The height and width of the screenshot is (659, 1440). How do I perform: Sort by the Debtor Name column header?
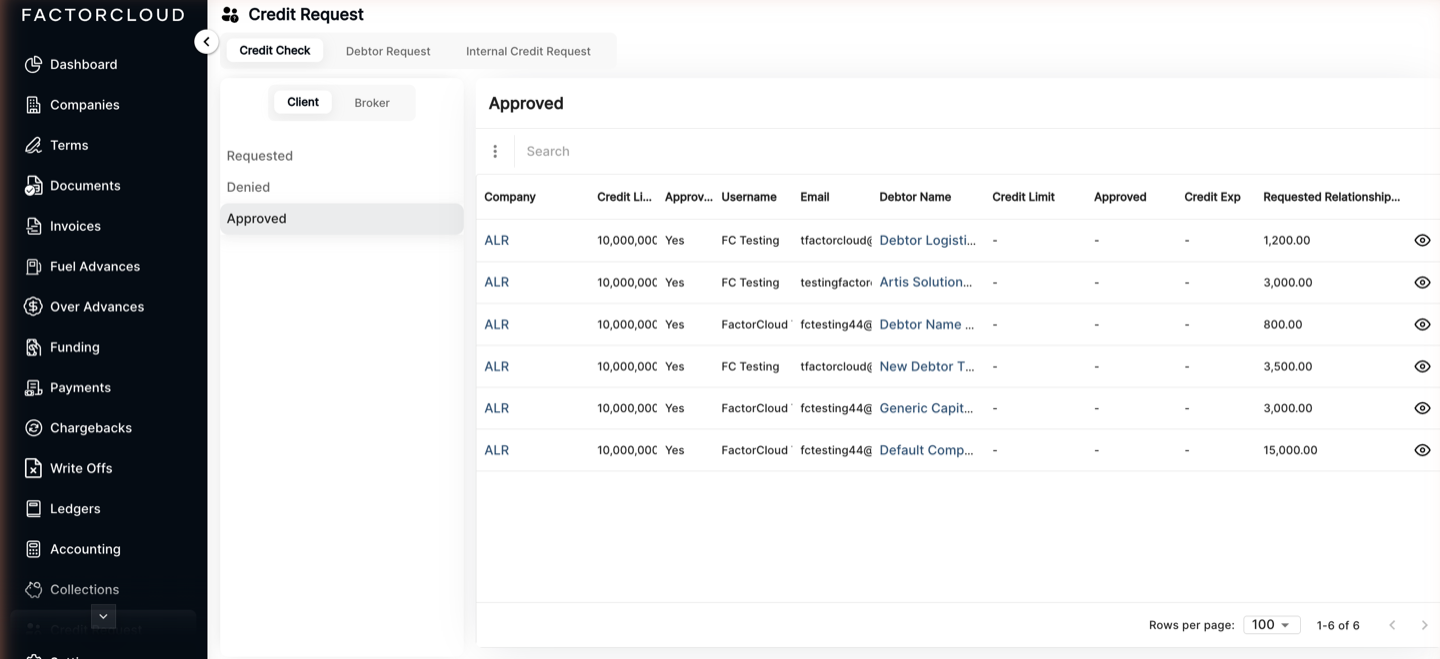915,198
